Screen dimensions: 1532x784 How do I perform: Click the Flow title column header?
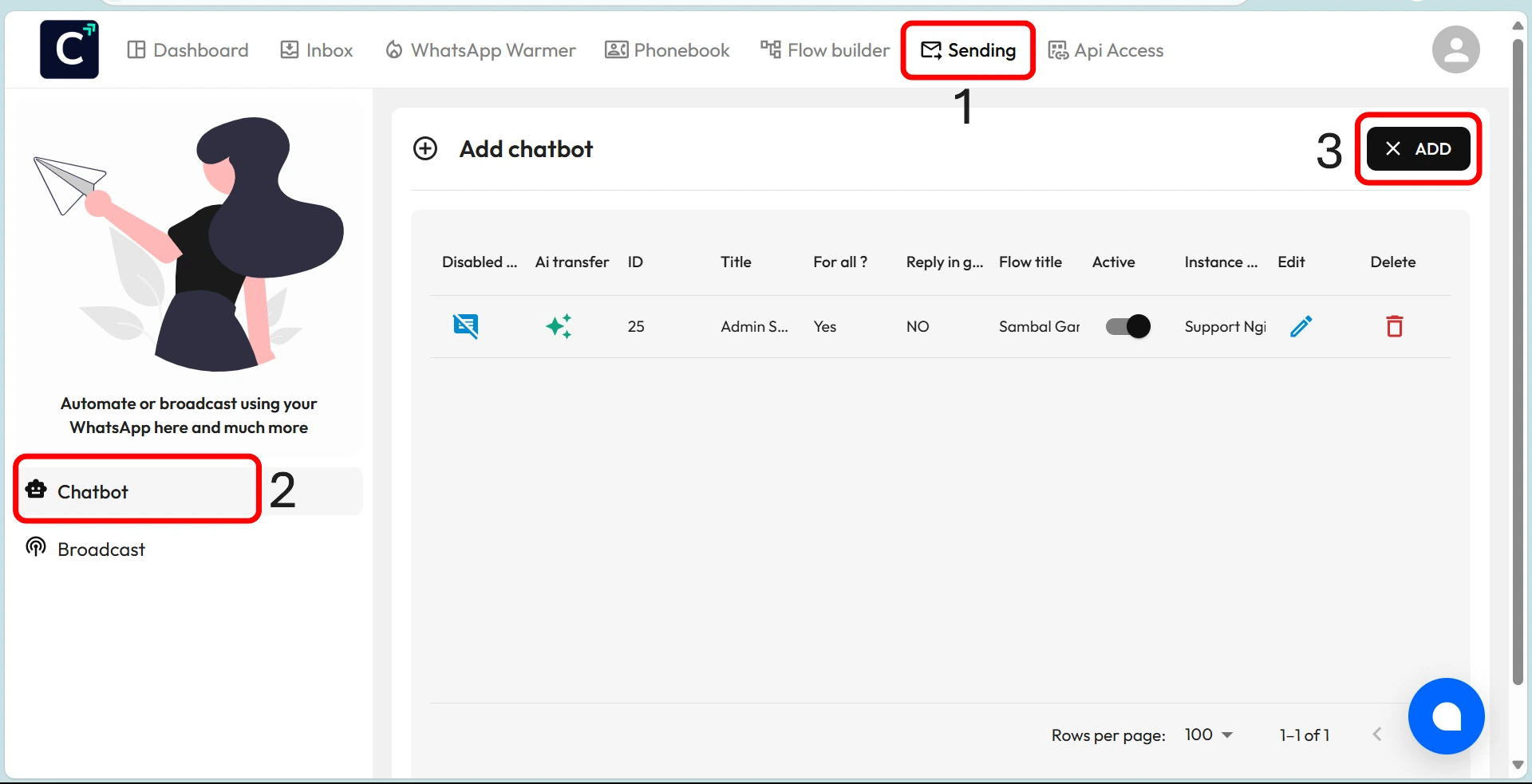pyautogui.click(x=1030, y=262)
